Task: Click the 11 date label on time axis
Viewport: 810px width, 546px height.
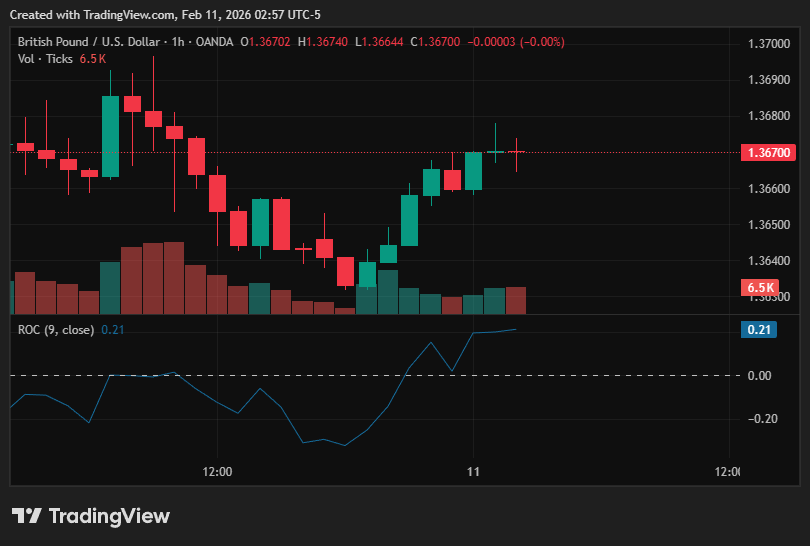Action: tap(473, 472)
